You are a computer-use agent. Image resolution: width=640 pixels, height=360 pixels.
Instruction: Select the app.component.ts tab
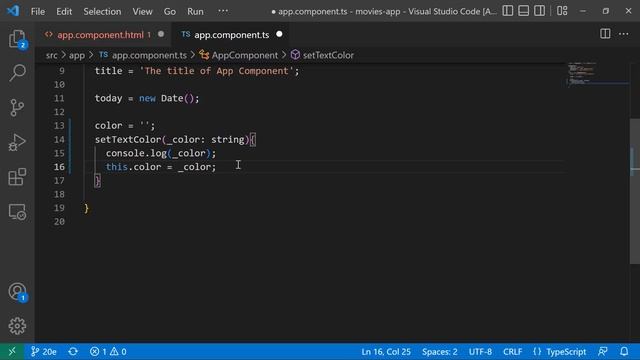(231, 35)
